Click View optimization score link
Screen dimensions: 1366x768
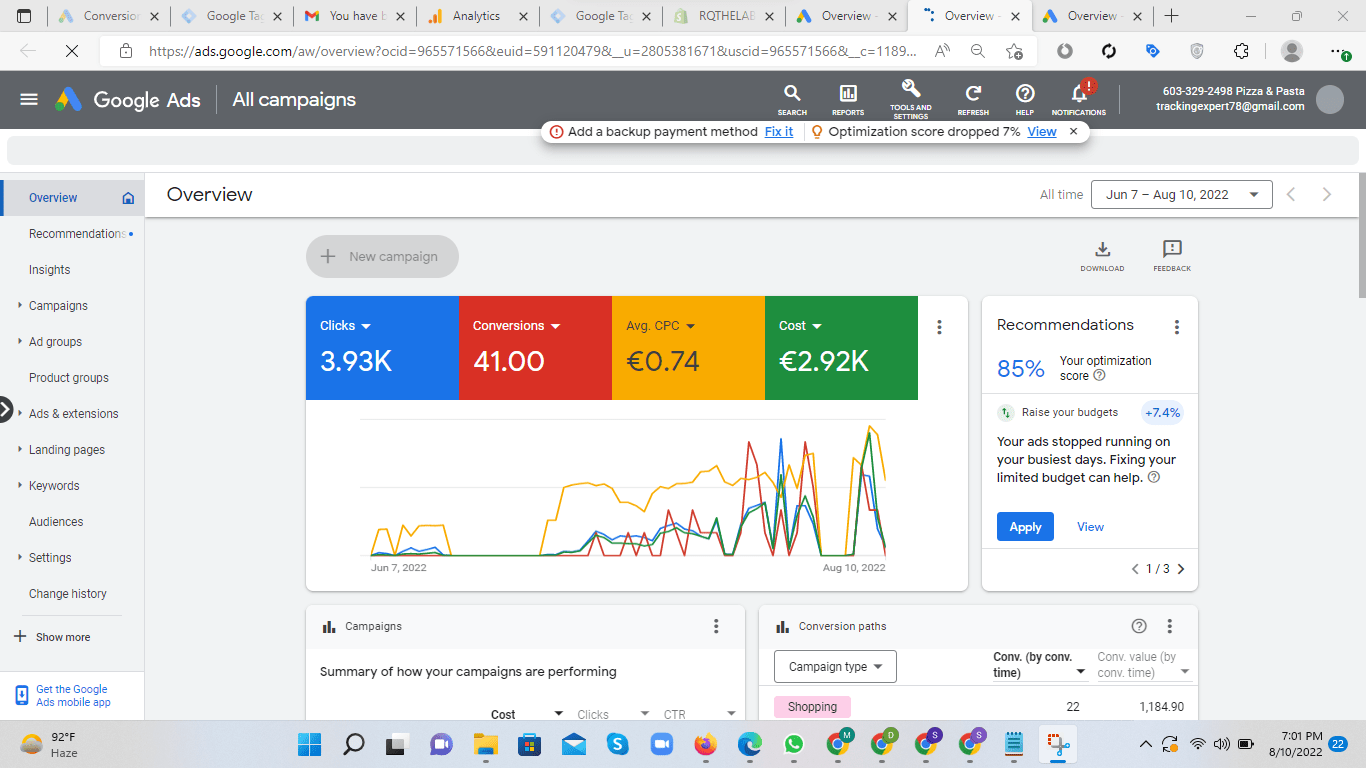click(x=1042, y=132)
